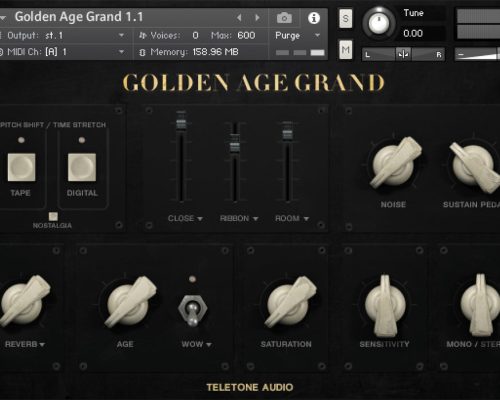Viewport: 500px width, 400px height.
Task: Load the next instrument preset arrow
Action: tap(257, 17)
